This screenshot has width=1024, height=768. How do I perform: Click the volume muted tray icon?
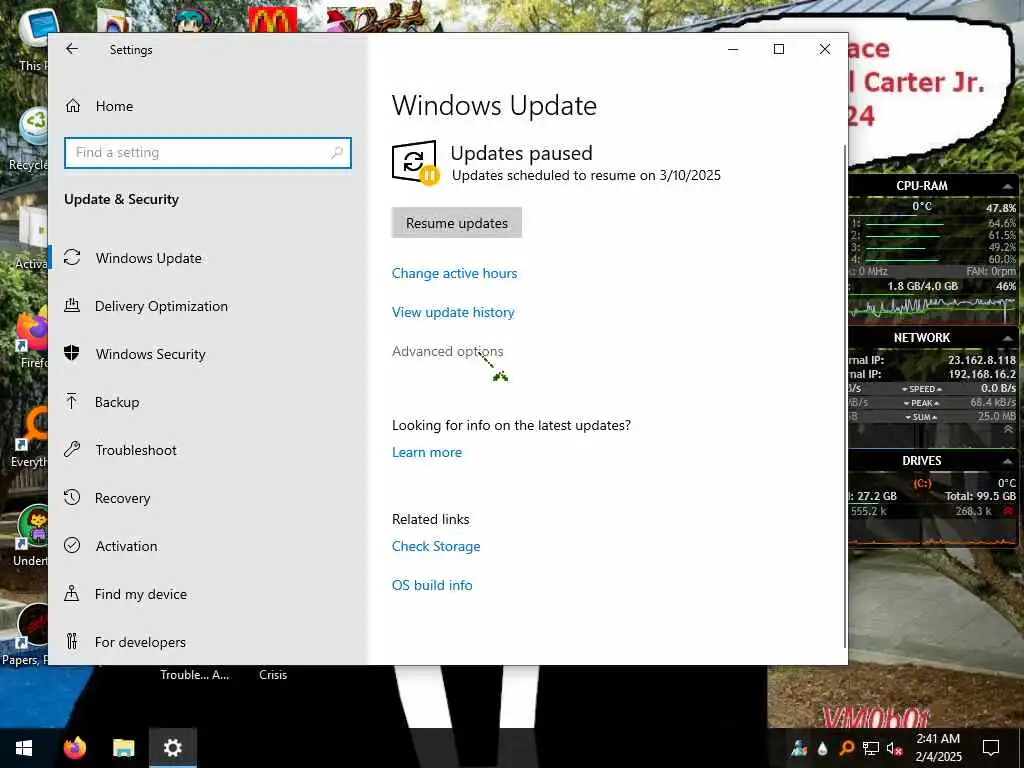(894, 748)
